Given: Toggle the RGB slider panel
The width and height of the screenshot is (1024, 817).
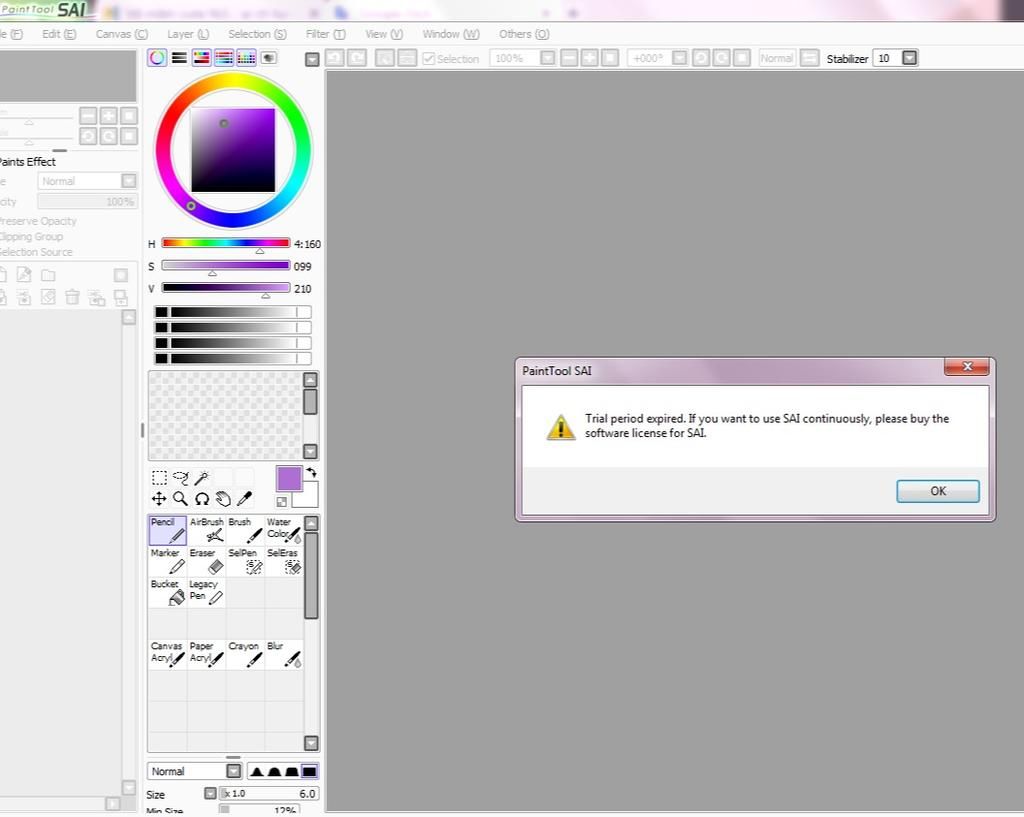Looking at the screenshot, I should pos(179,58).
